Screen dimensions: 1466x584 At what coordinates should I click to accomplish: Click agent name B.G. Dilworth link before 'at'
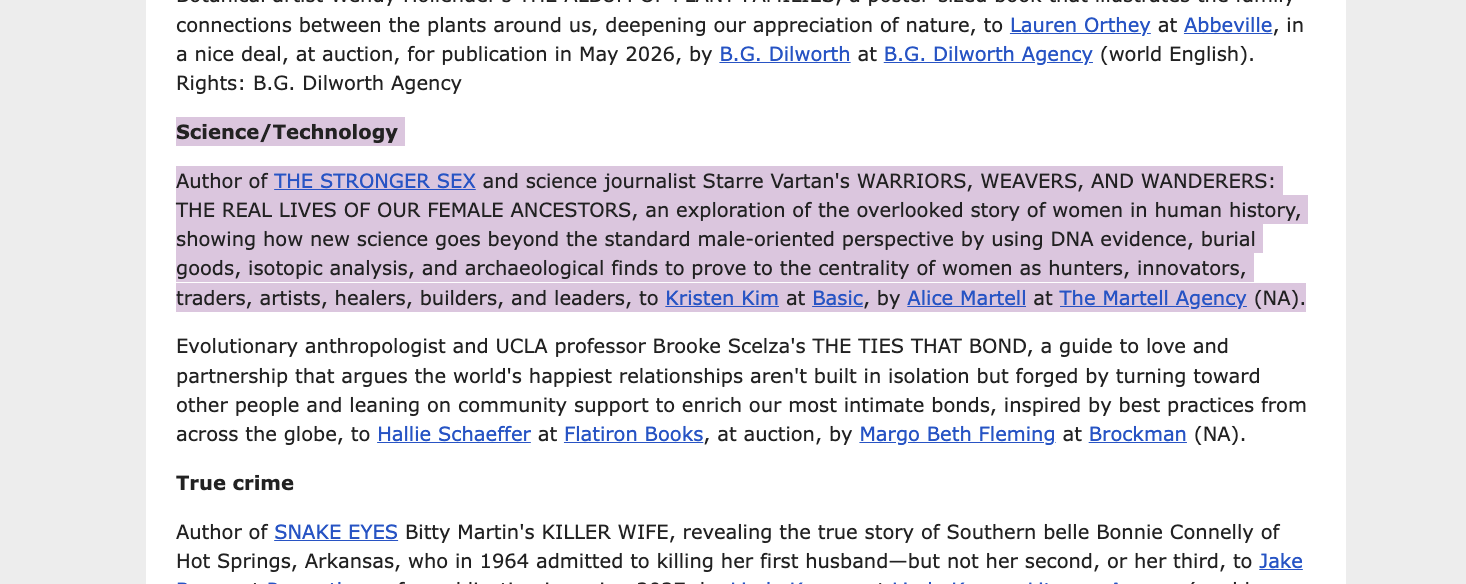[784, 54]
